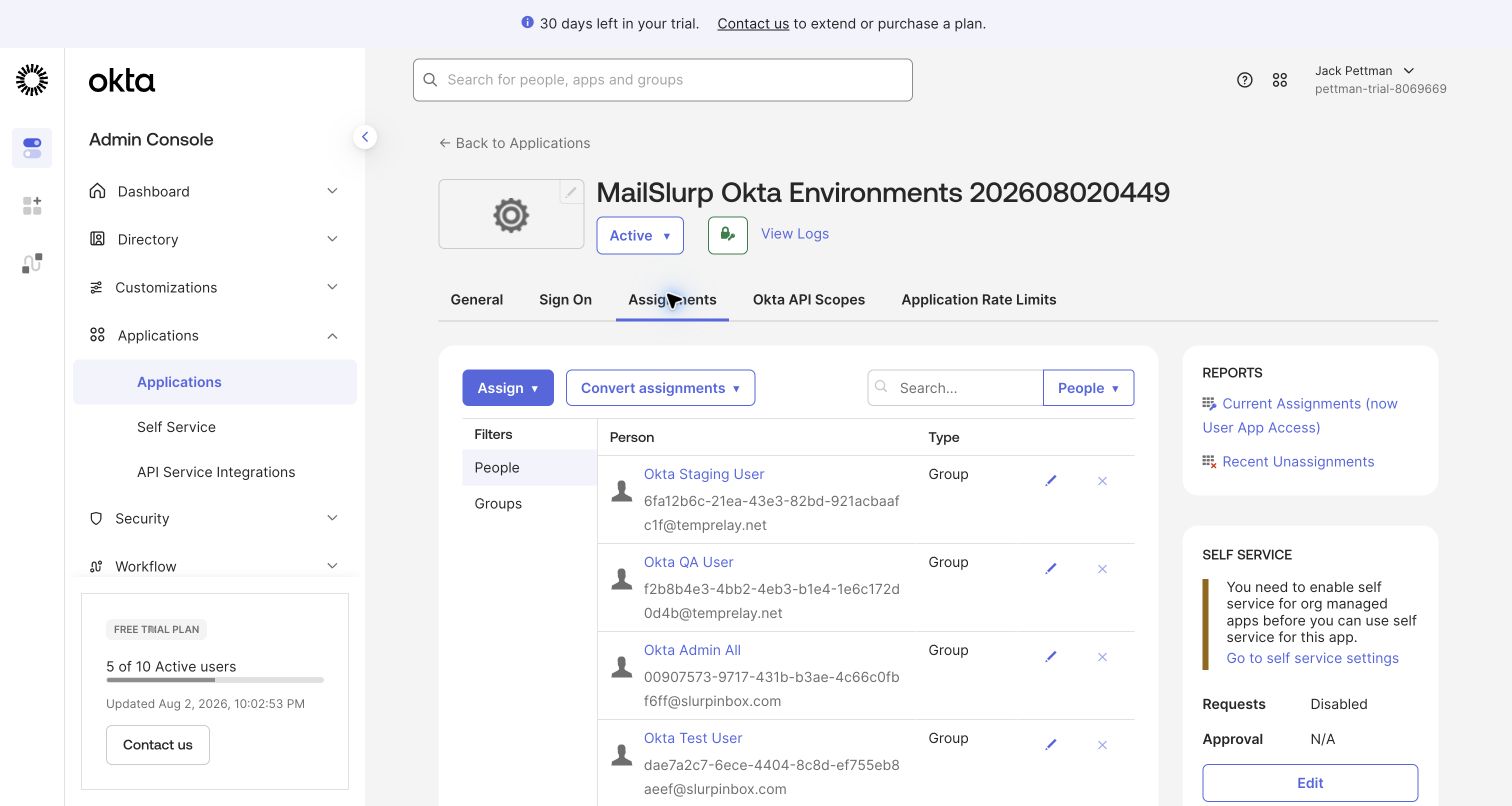Remove Okta Admin All assignment
Image resolution: width=1512 pixels, height=806 pixels.
point(1102,657)
